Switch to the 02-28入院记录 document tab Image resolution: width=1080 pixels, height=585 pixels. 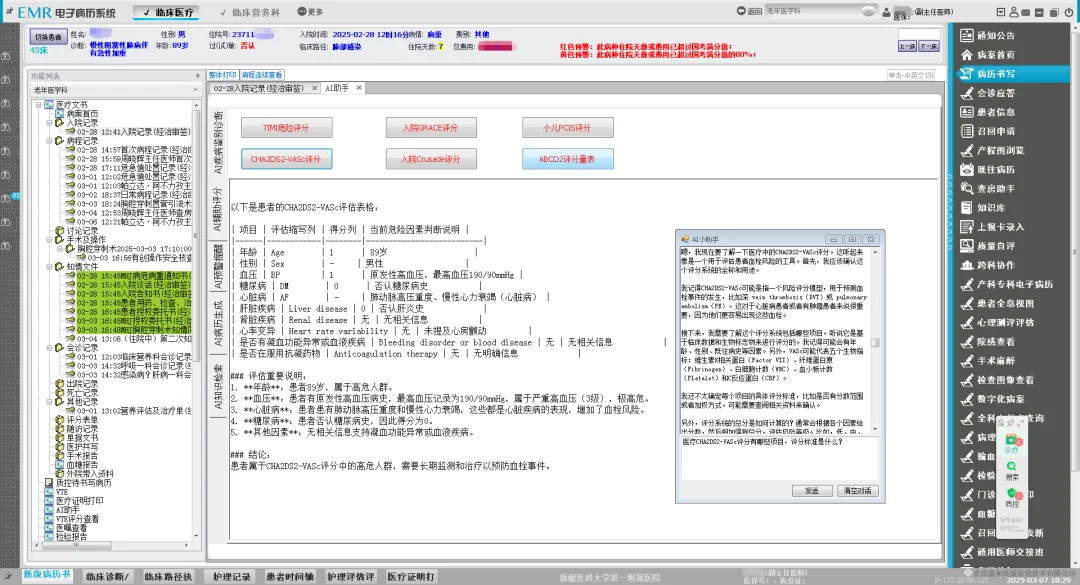pos(263,89)
